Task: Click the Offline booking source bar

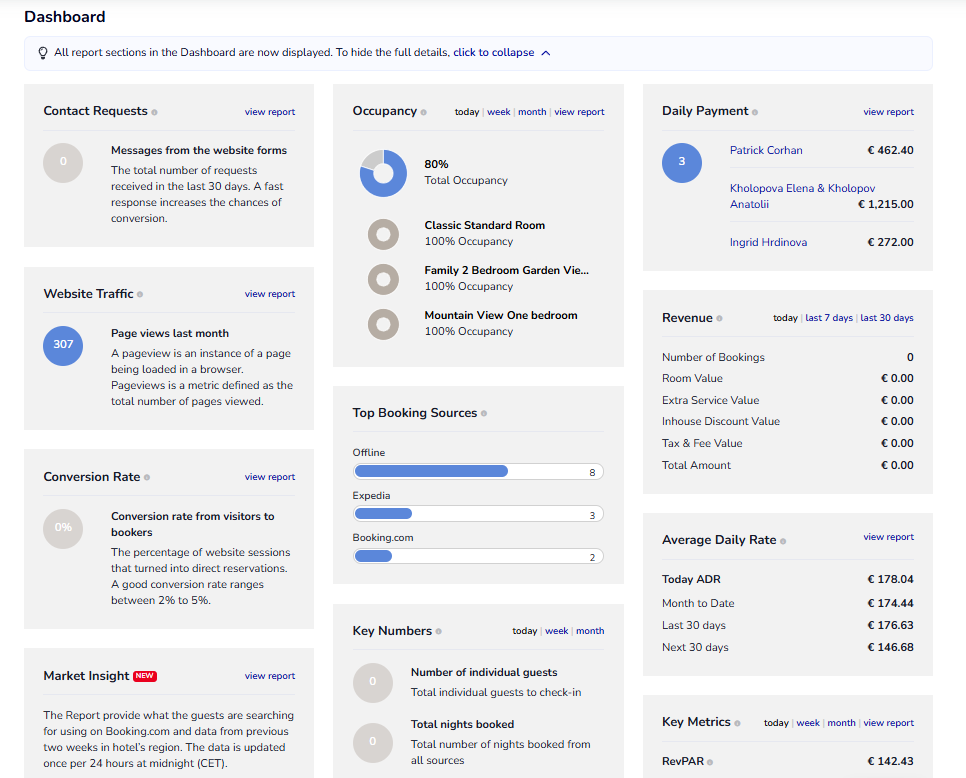Action: click(x=478, y=471)
